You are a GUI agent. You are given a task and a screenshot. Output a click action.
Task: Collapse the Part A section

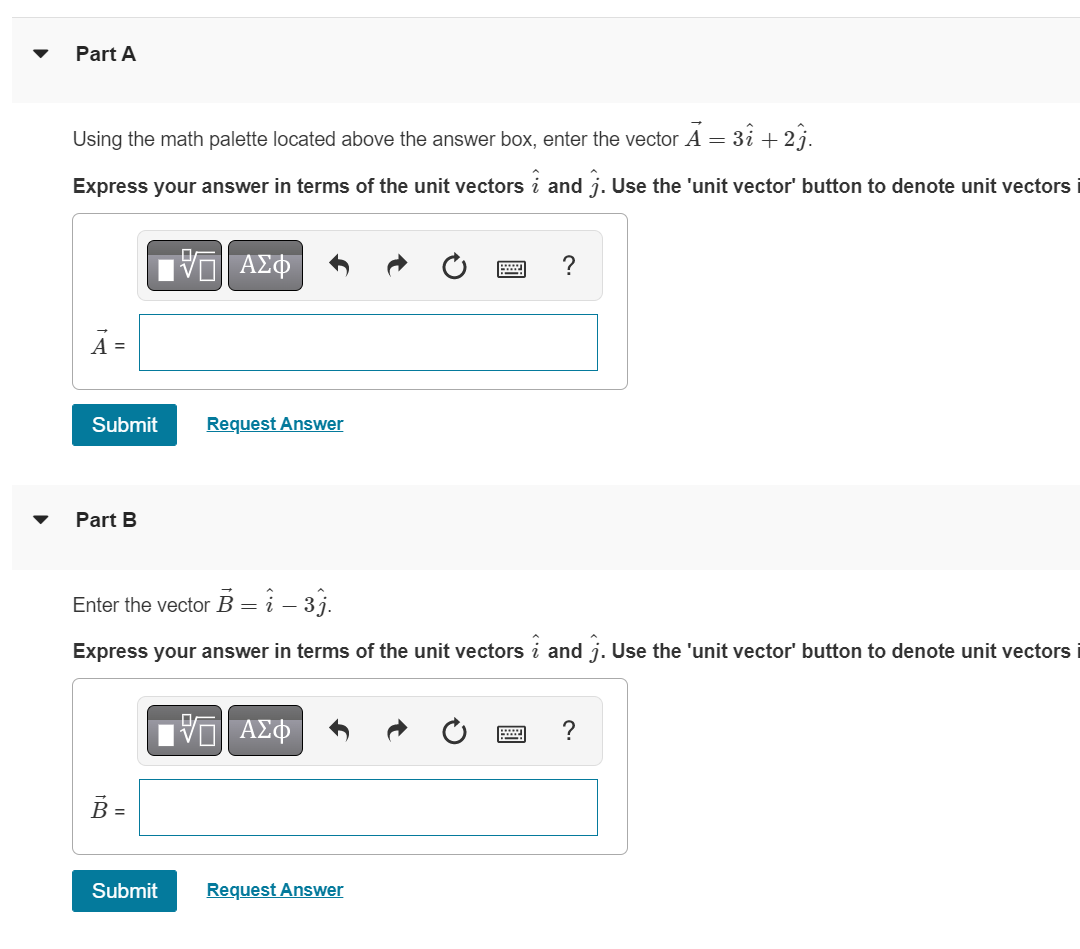point(38,53)
